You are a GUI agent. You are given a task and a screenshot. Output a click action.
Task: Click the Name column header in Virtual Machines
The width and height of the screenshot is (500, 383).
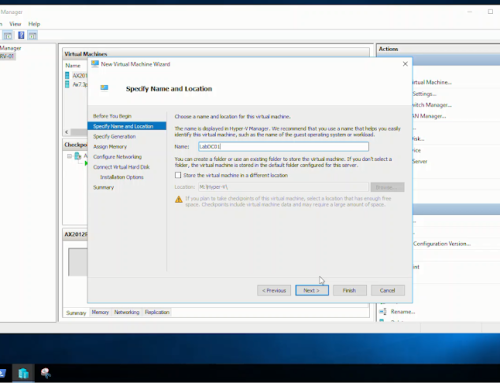point(73,65)
